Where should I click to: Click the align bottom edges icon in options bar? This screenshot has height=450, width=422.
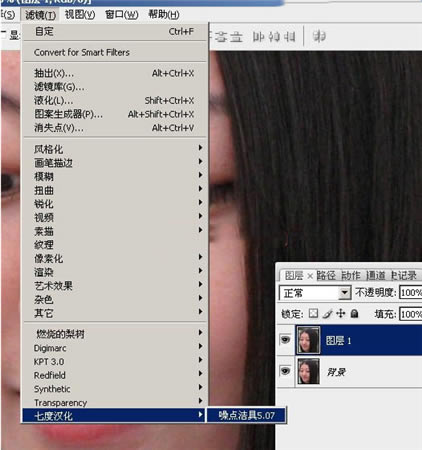click(236, 36)
